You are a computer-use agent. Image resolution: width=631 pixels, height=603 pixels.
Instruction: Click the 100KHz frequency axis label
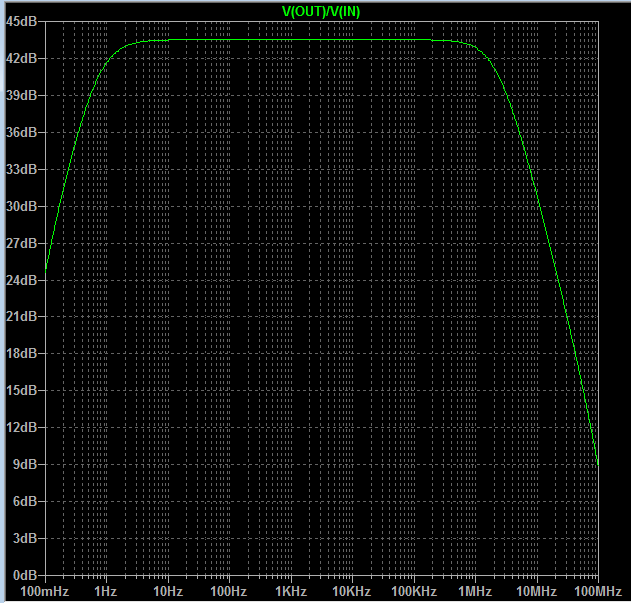(414, 591)
